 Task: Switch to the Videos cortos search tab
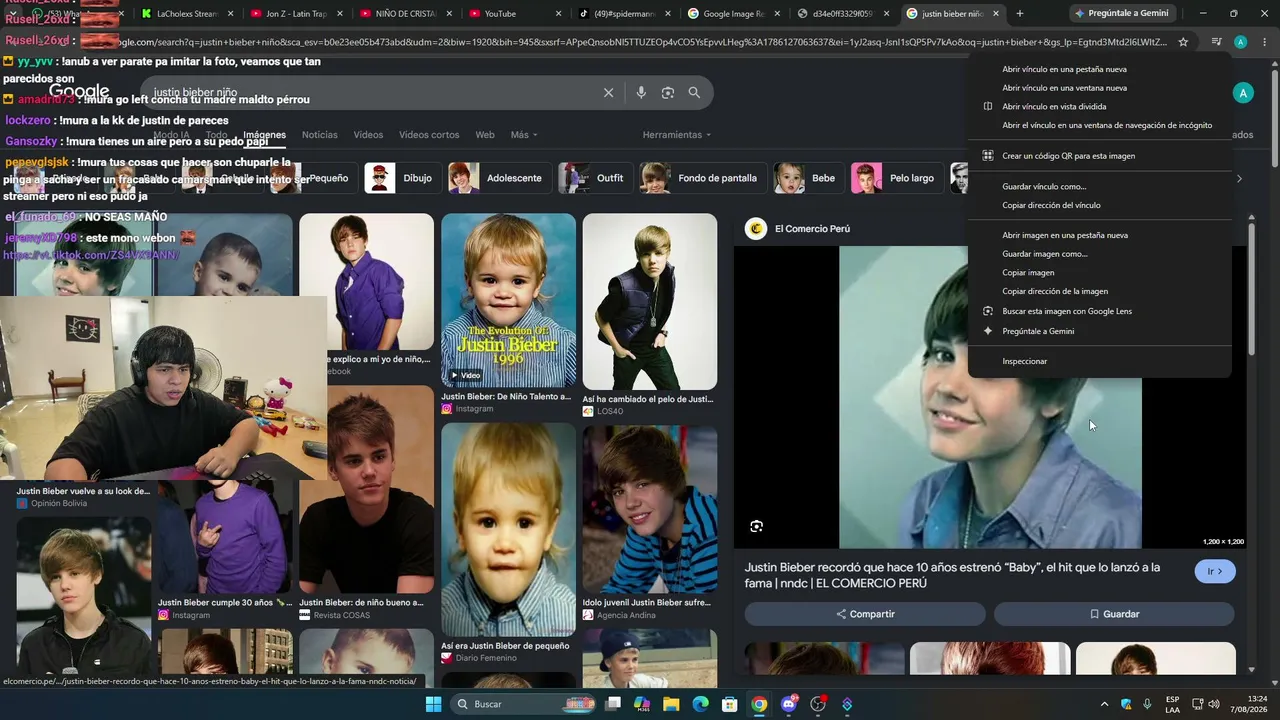click(429, 135)
